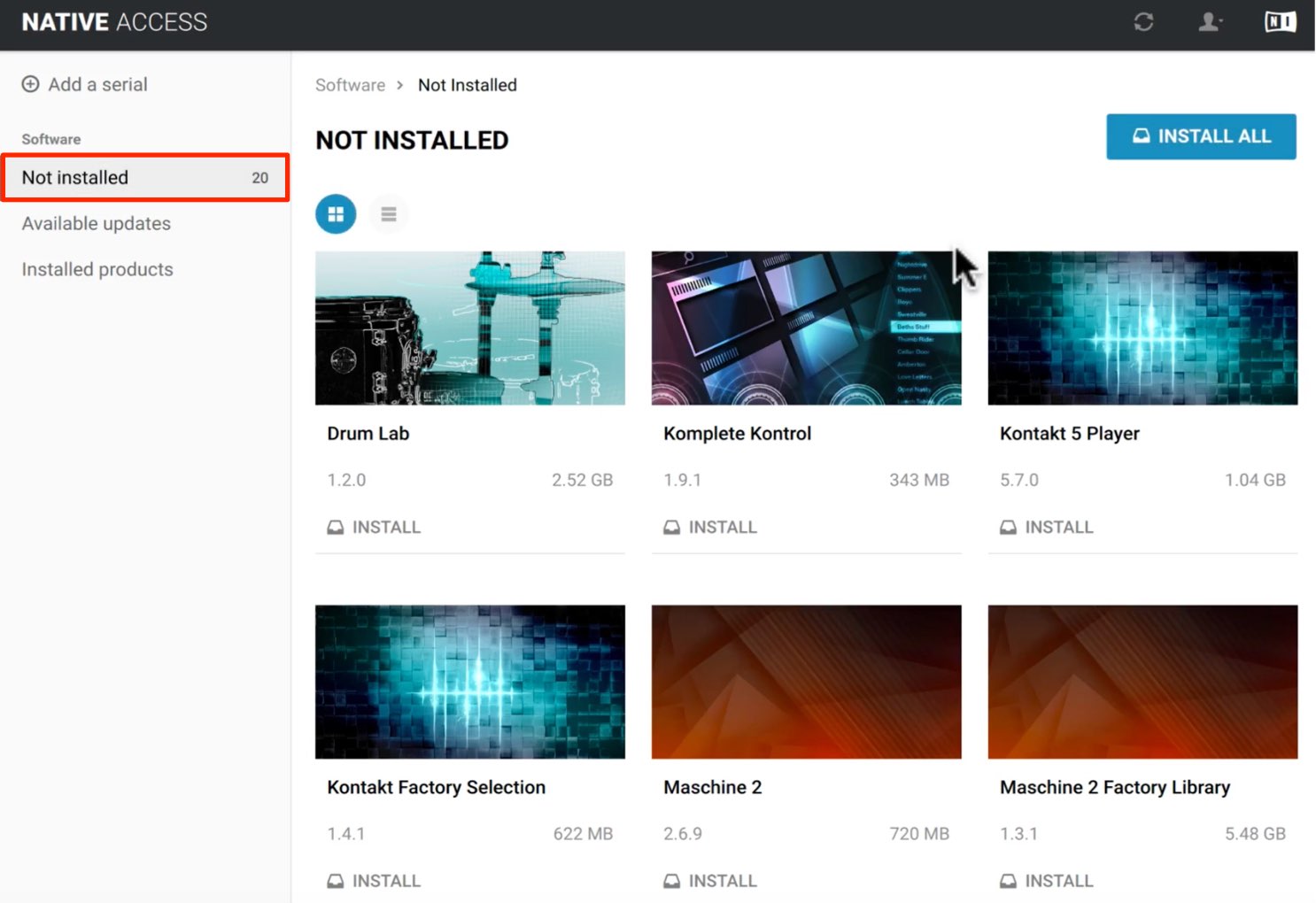Click the Install icon under Drum Lab

[336, 528]
